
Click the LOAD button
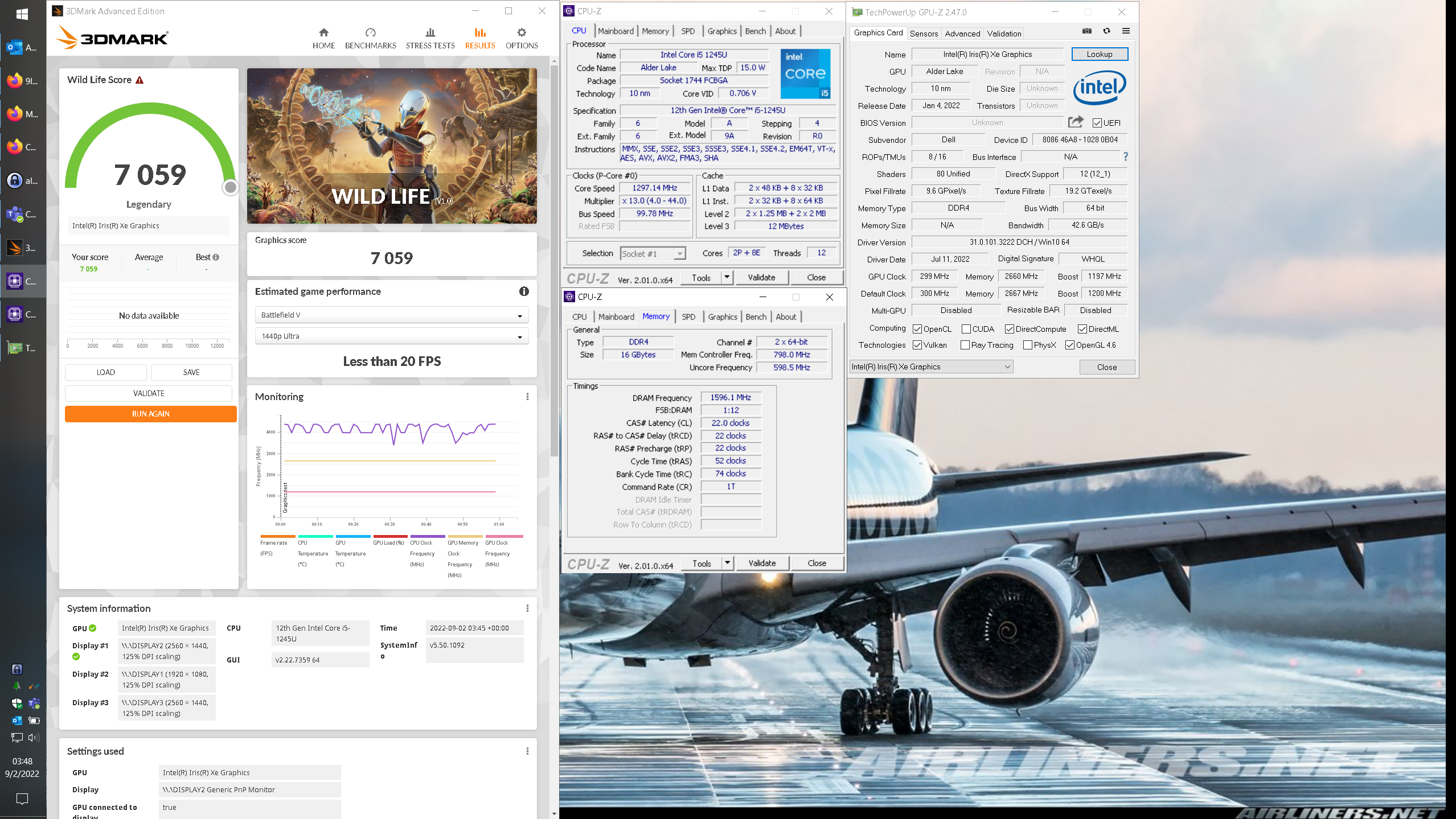106,372
